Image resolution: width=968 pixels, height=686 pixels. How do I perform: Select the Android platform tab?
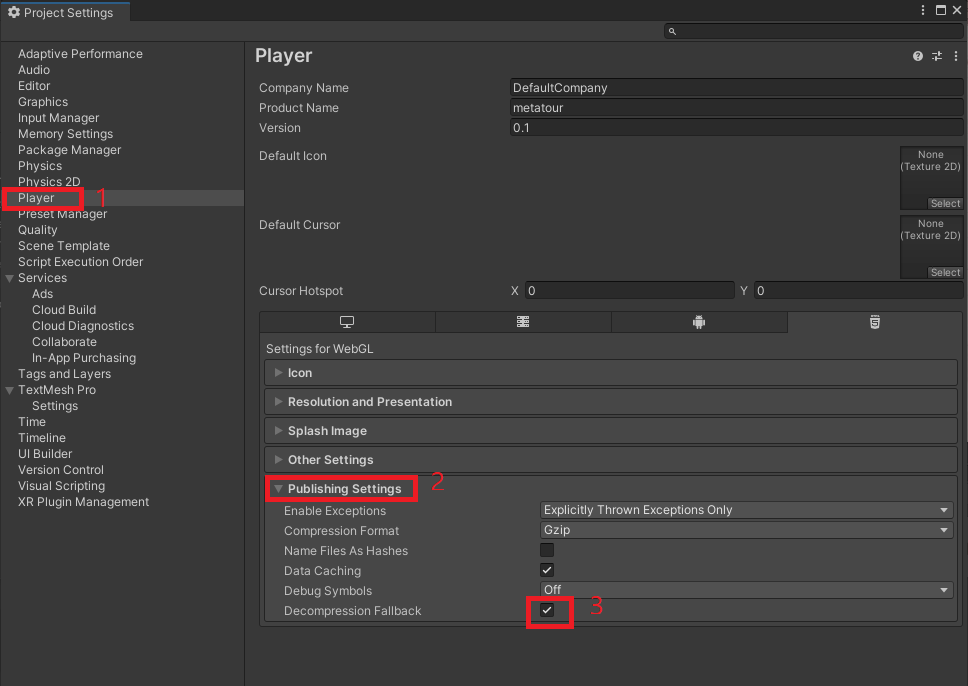point(699,322)
